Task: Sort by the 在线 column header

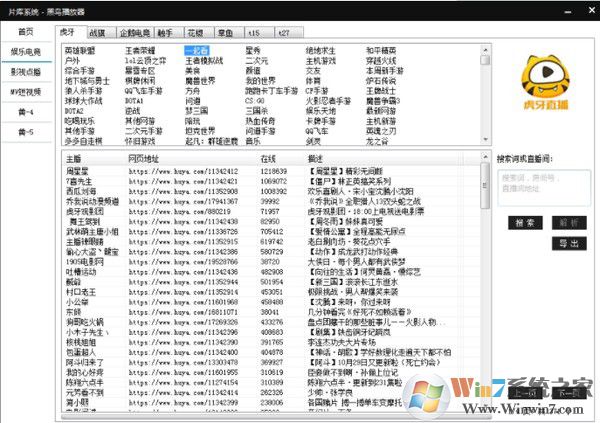Action: pyautogui.click(x=268, y=159)
